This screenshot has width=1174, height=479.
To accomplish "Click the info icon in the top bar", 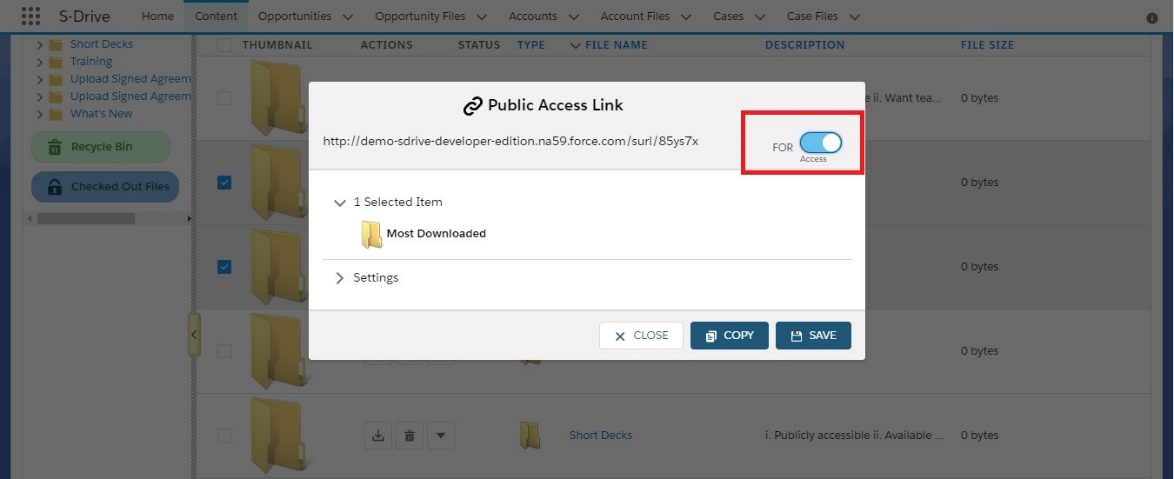I will click(x=1152, y=18).
